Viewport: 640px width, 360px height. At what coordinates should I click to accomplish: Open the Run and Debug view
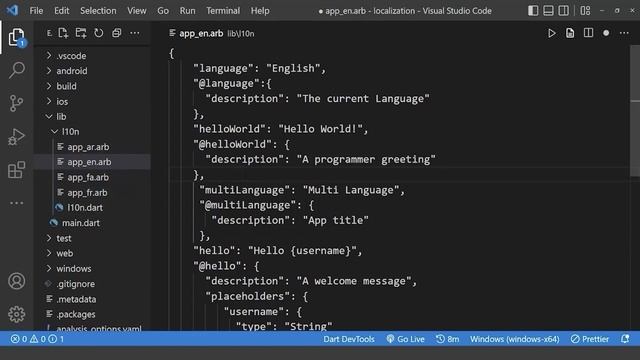(x=16, y=137)
